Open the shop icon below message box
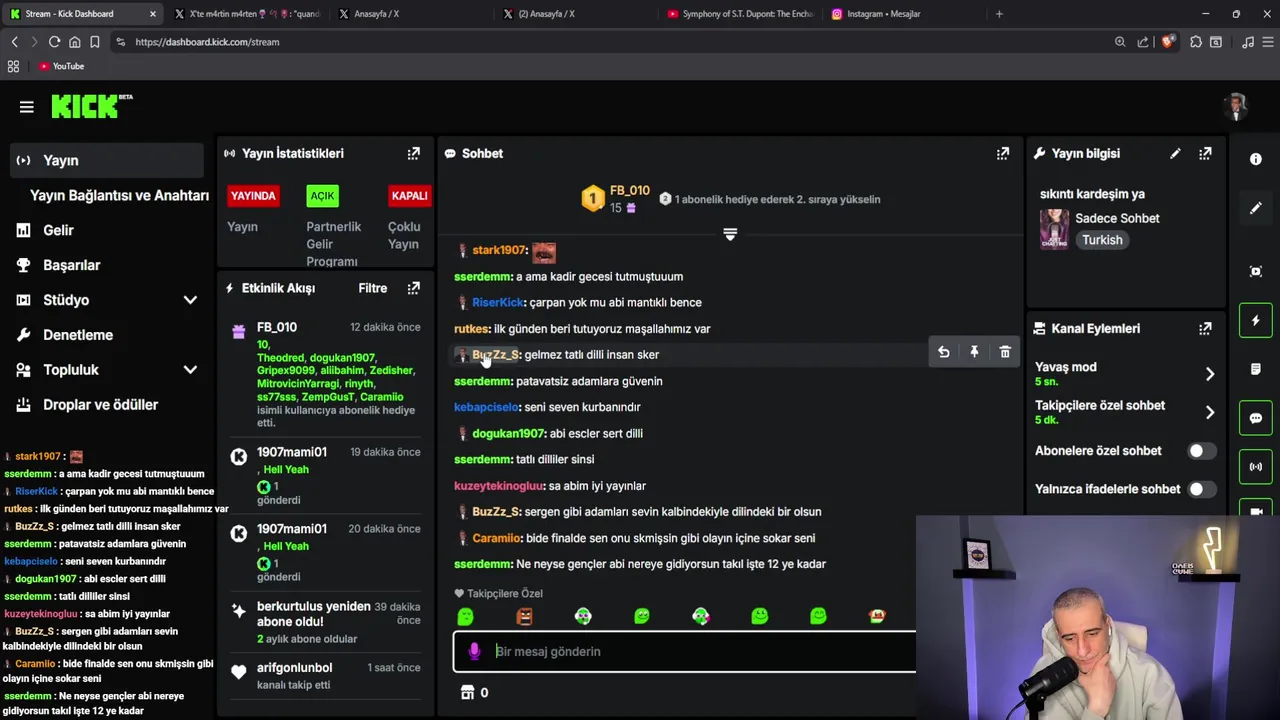The image size is (1280, 720). [x=467, y=692]
